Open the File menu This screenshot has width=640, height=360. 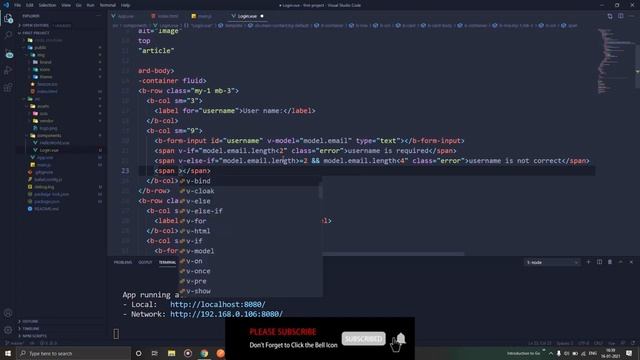pyautogui.click(x=18, y=5)
